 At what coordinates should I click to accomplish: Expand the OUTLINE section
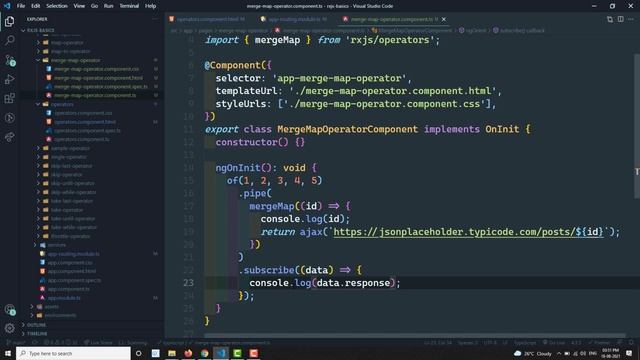pyautogui.click(x=36, y=325)
